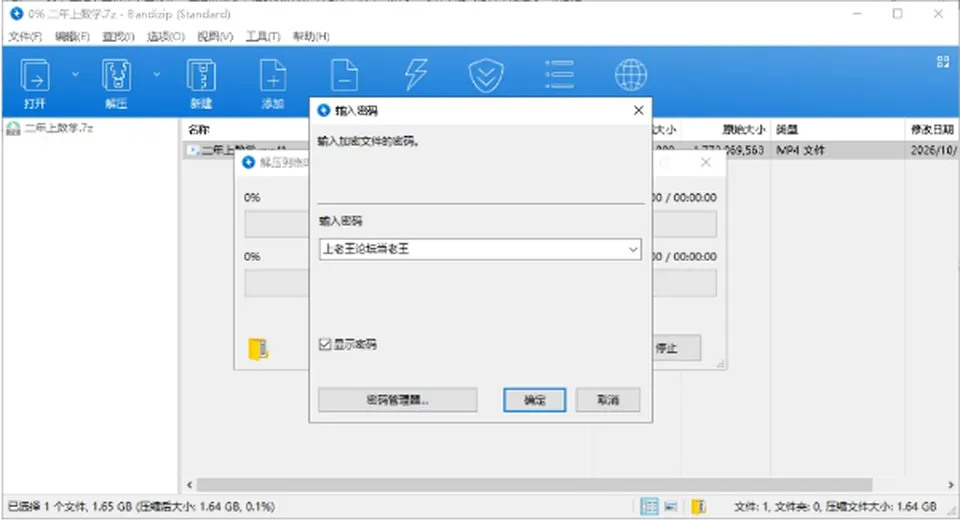Click the grid icon at the toolbar's corner
The width and height of the screenshot is (960, 521).
tap(943, 62)
